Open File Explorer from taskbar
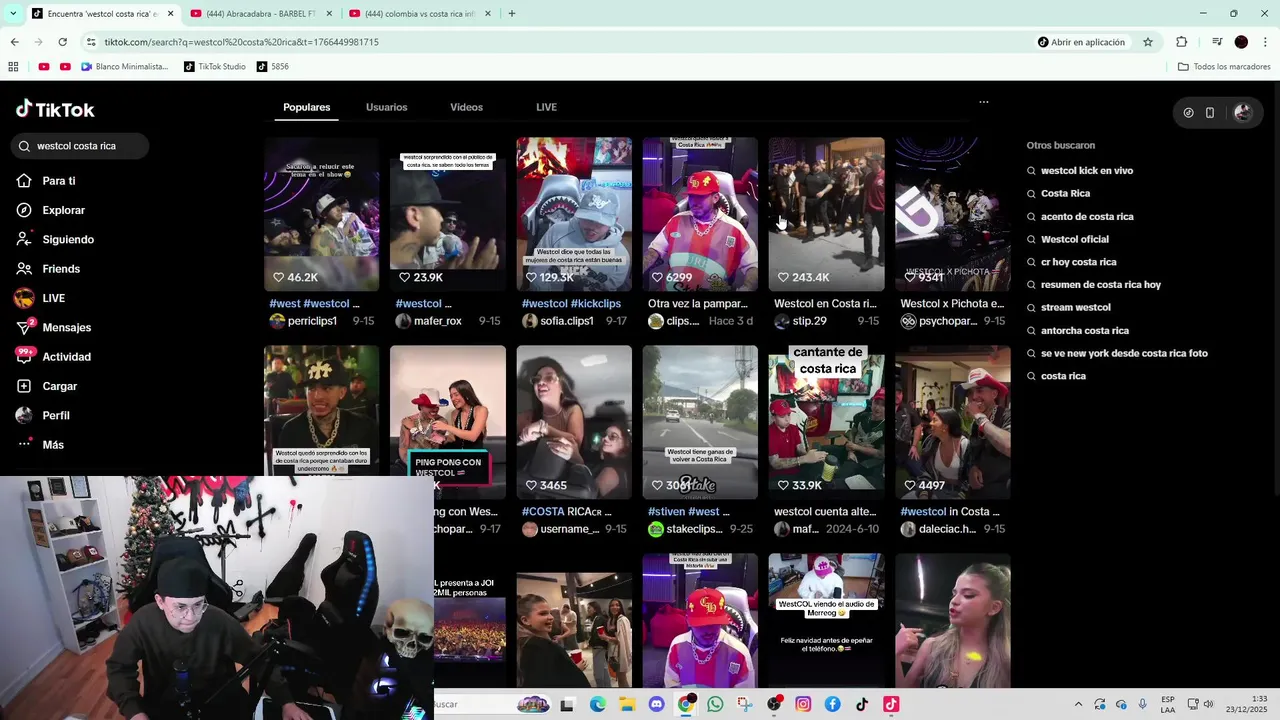1280x720 pixels. (626, 704)
